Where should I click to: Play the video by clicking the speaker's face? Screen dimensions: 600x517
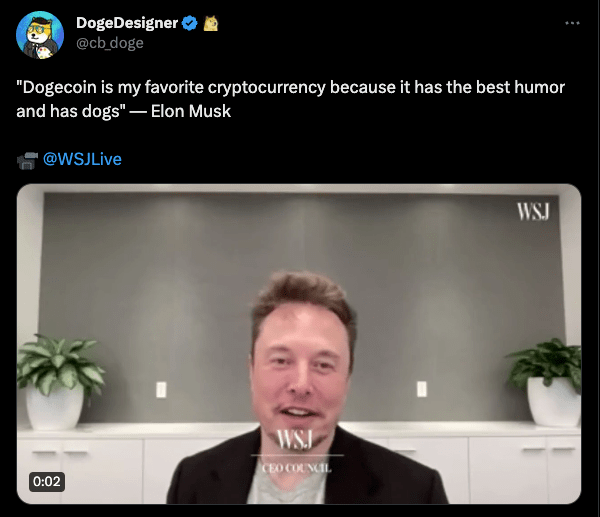[x=302, y=367]
